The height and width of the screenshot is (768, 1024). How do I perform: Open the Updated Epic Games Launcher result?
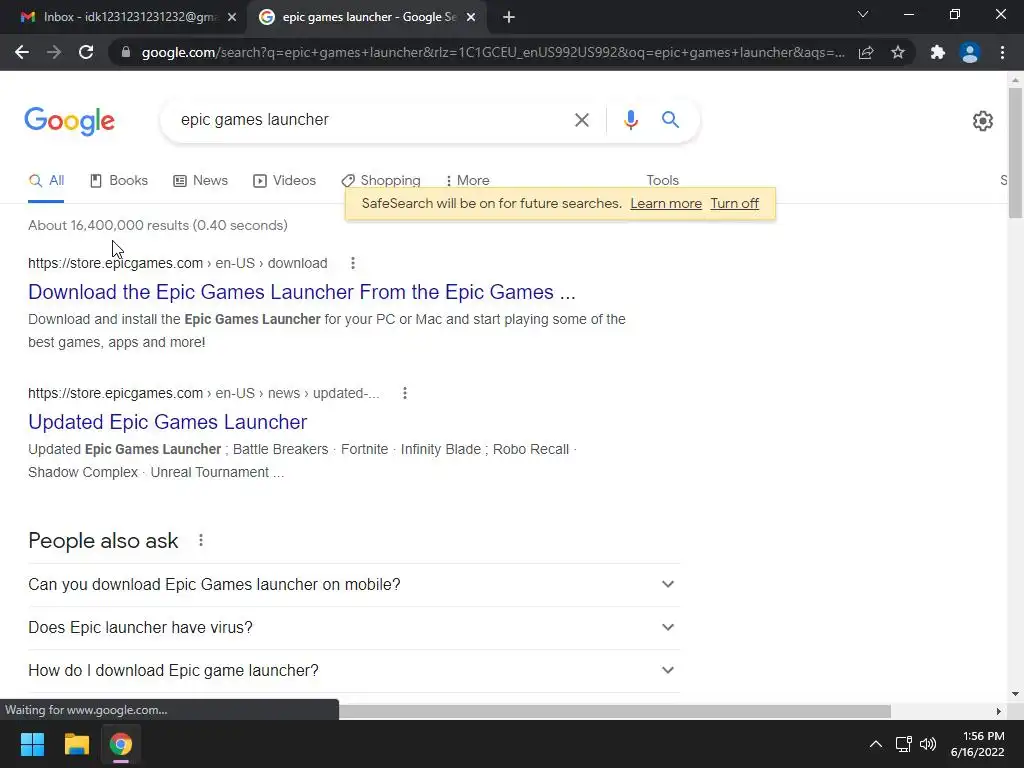[167, 422]
